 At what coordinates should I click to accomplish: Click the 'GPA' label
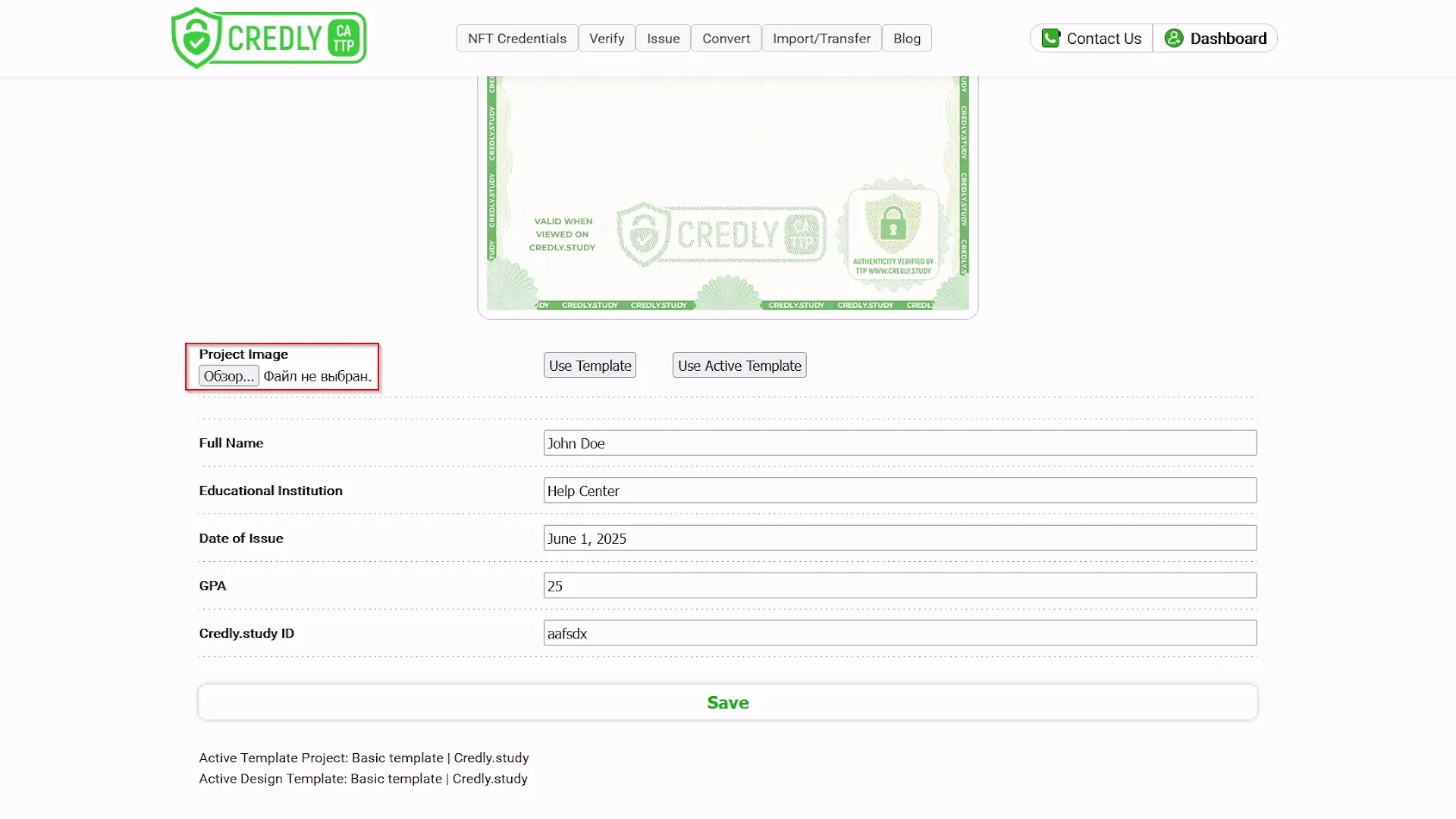212,585
